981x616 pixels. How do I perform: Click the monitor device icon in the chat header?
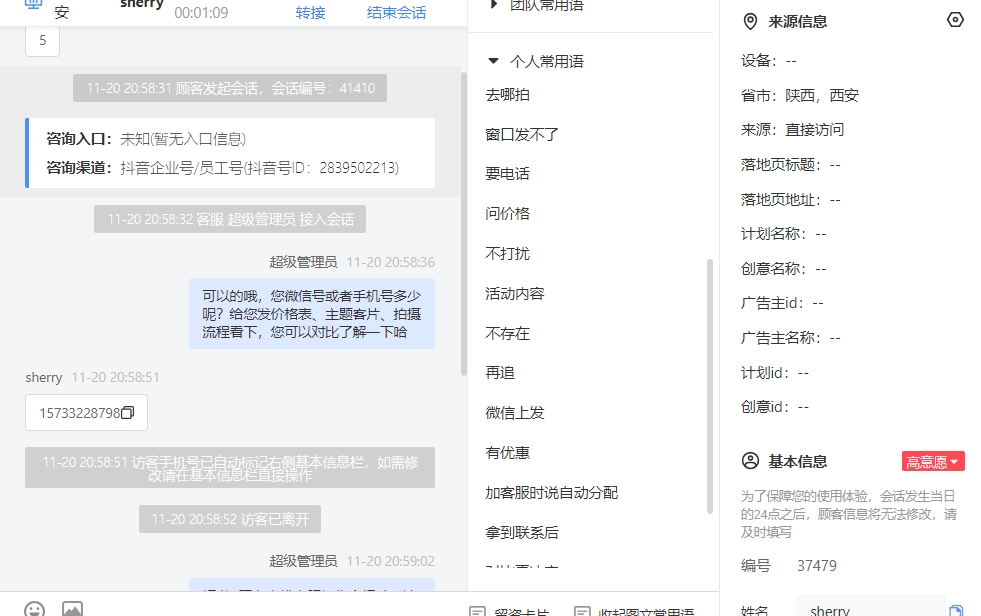coord(33,4)
